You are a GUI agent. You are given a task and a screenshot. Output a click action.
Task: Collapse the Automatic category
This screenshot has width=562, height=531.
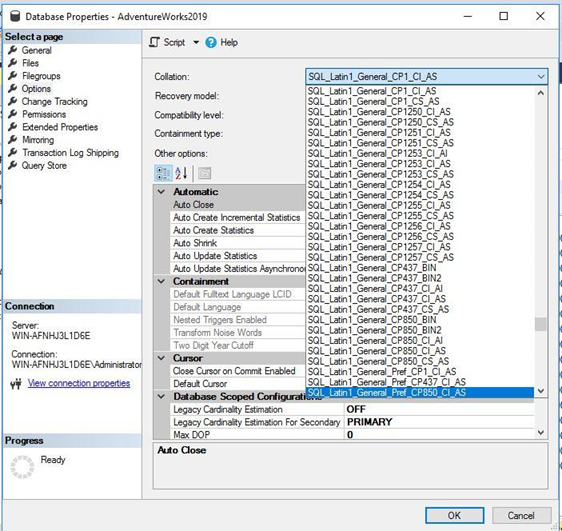(162, 192)
